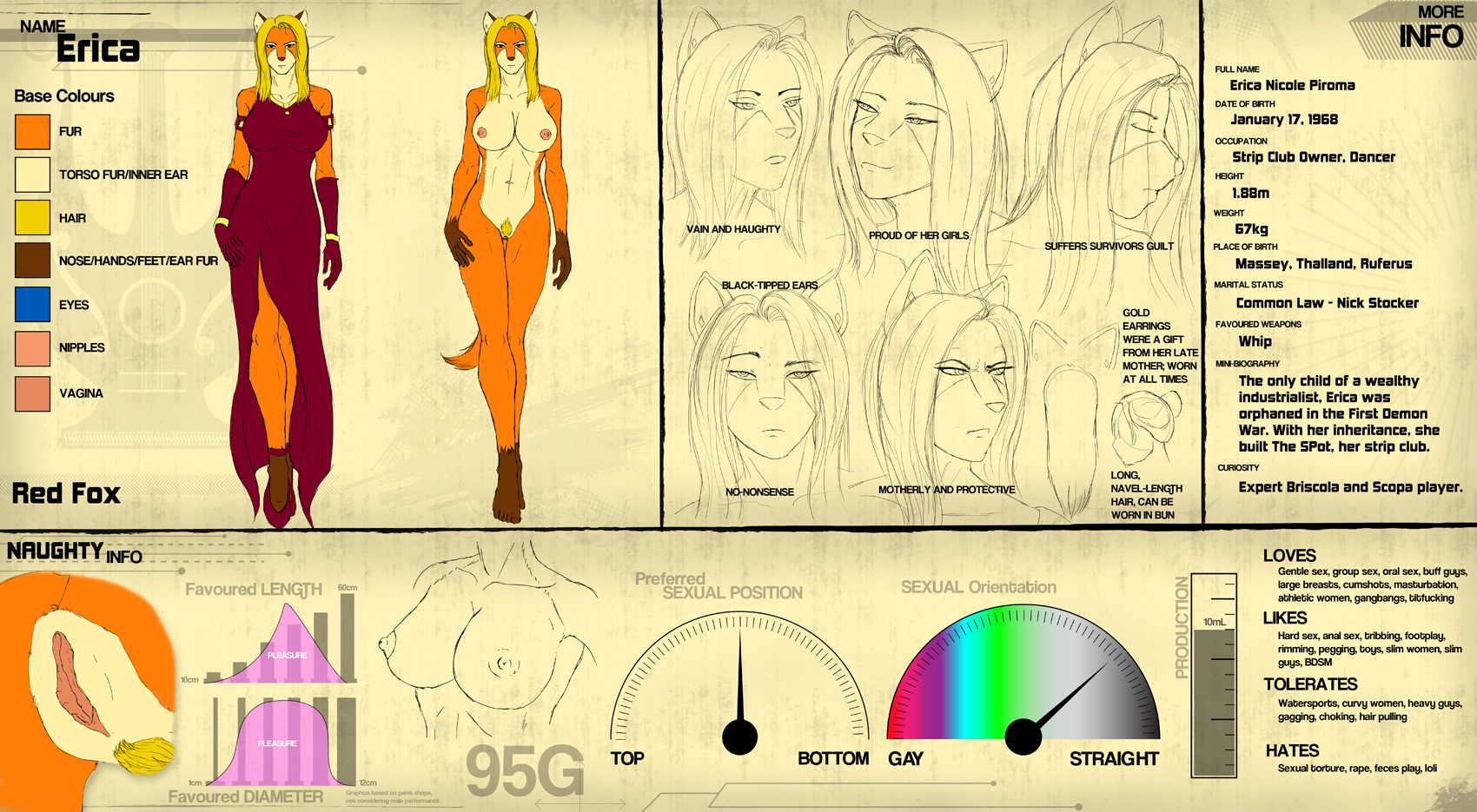Click the hair bun sketch
Image resolution: width=1477 pixels, height=812 pixels.
(1143, 426)
